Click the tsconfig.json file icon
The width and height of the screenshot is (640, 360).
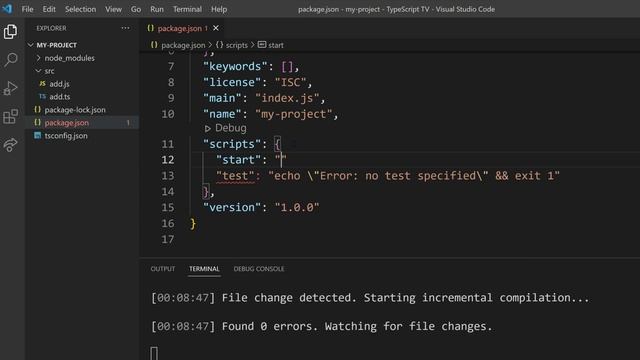[x=38, y=136]
